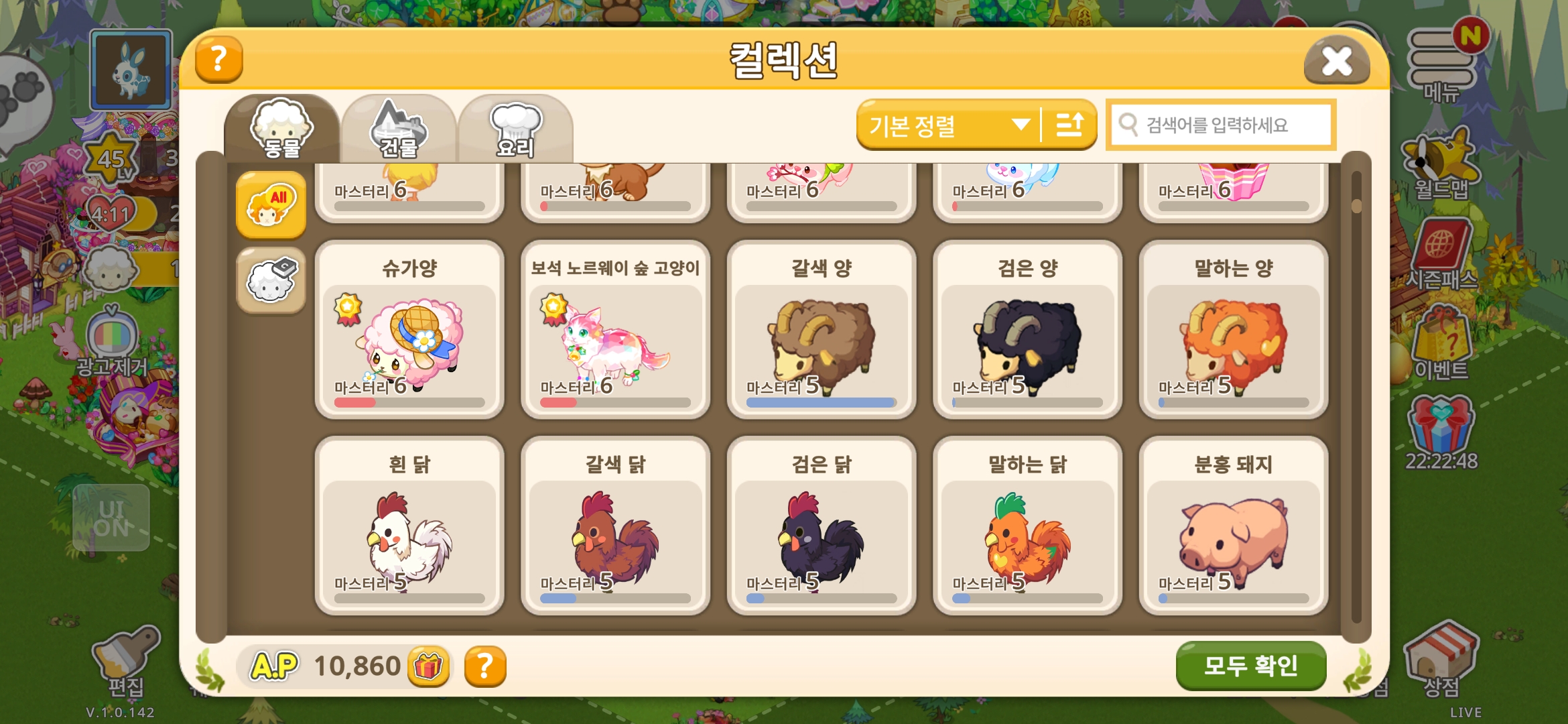Viewport: 1568px width, 724px height.
Task: Open the 편집 edit brush button
Action: 126,660
